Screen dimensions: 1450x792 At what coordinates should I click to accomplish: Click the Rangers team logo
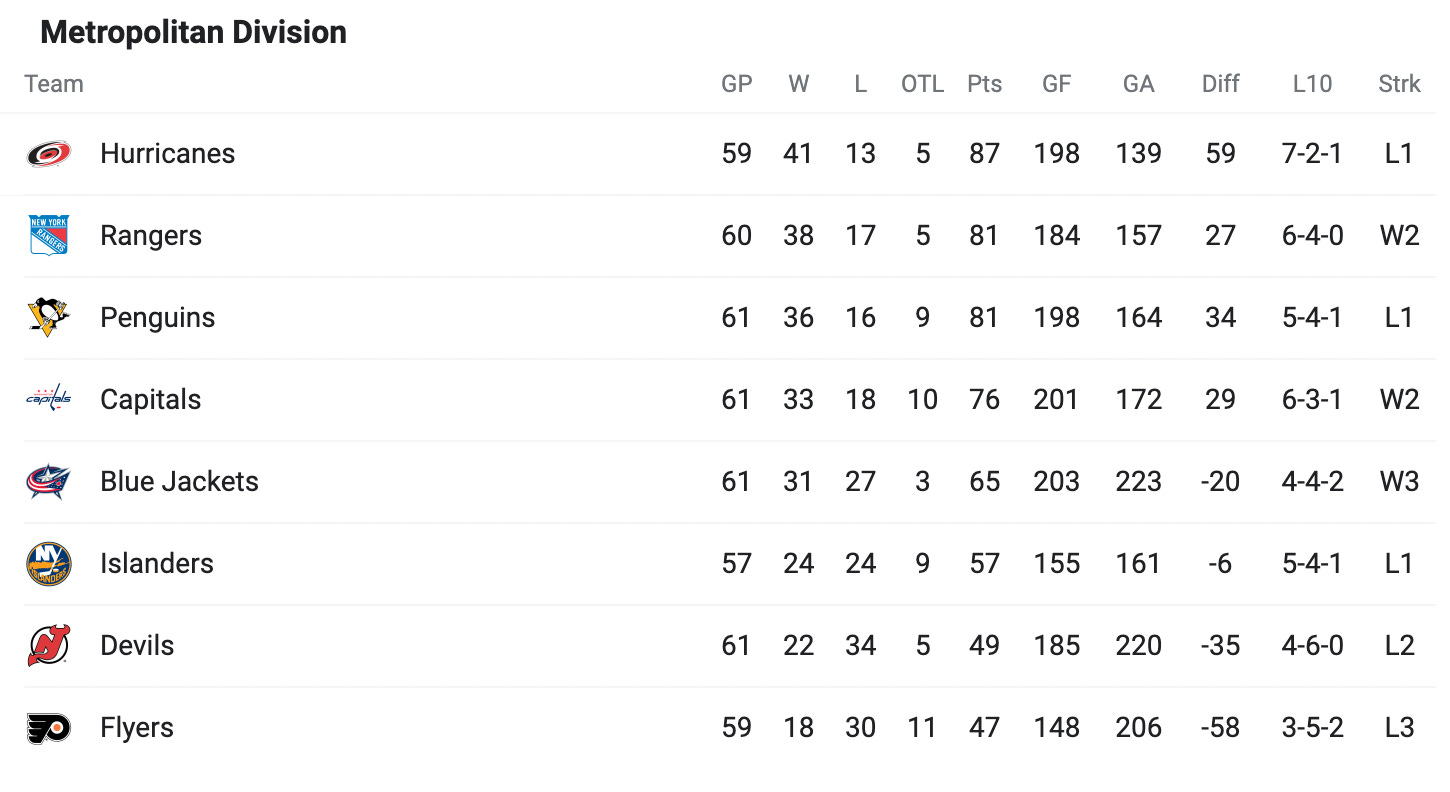49,236
